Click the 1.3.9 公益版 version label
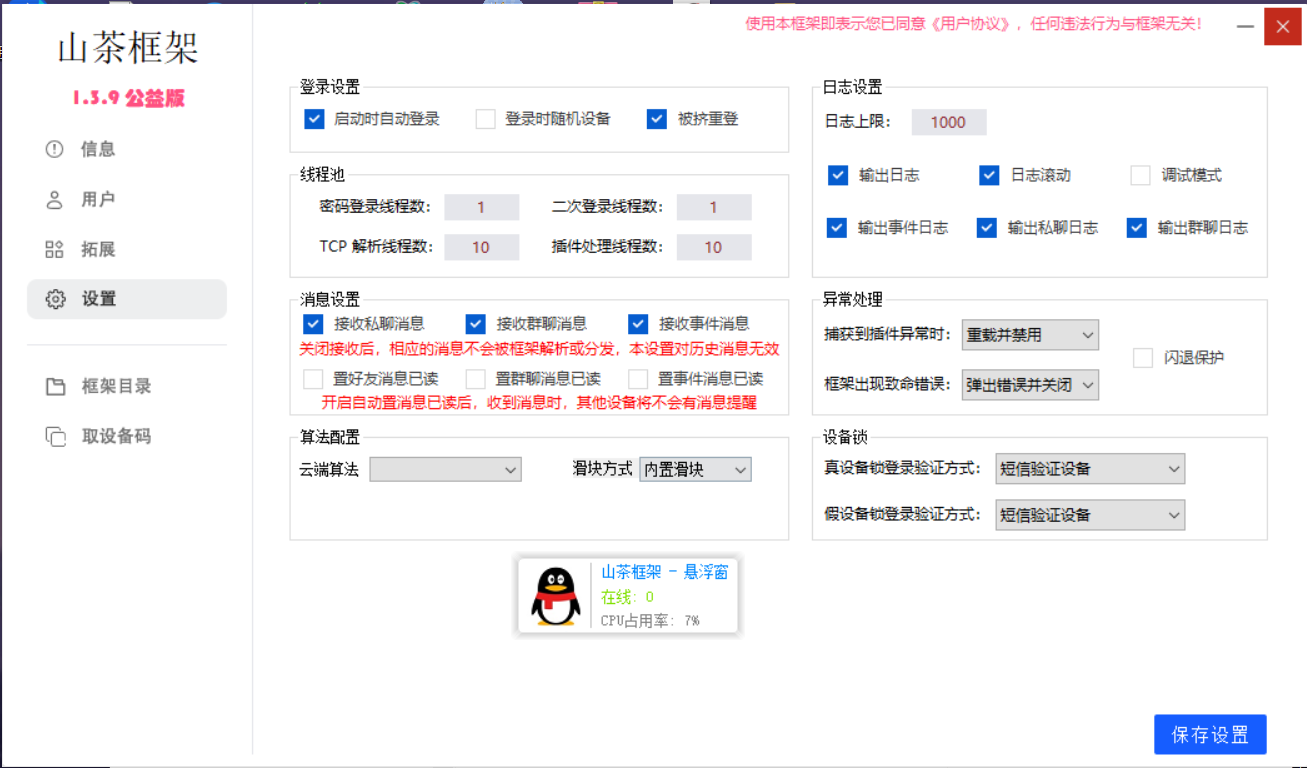The image size is (1307, 768). tap(128, 98)
